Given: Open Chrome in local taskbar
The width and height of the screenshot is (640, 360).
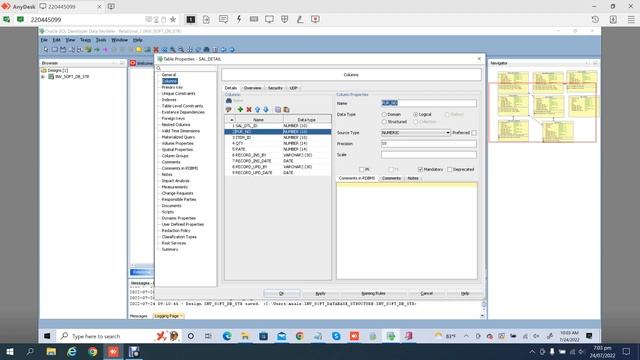Looking at the screenshot, I should click(x=93, y=351).
